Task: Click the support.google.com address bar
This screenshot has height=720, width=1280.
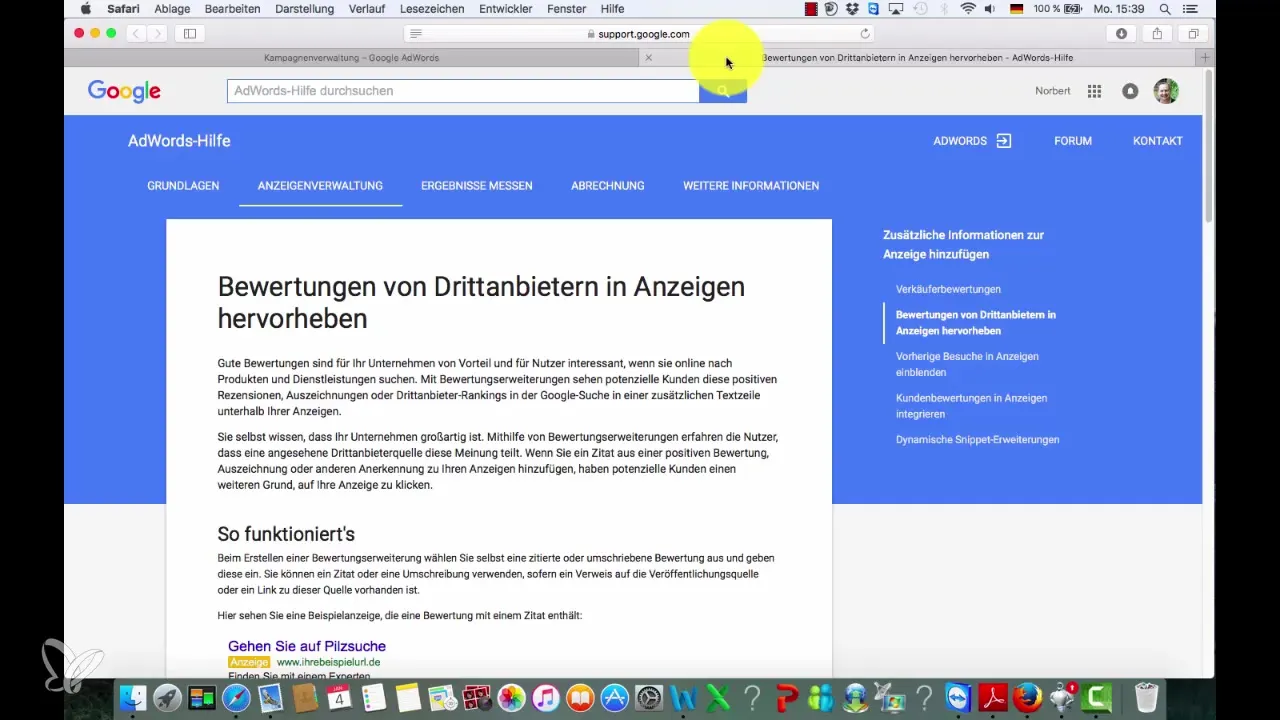Action: [x=640, y=34]
